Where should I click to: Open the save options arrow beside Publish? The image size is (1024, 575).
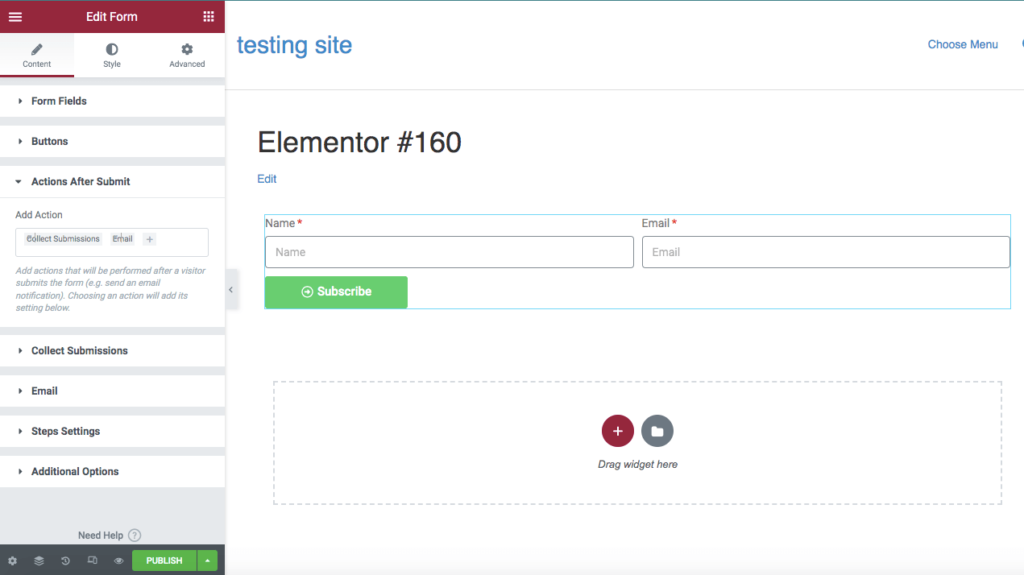(208, 561)
